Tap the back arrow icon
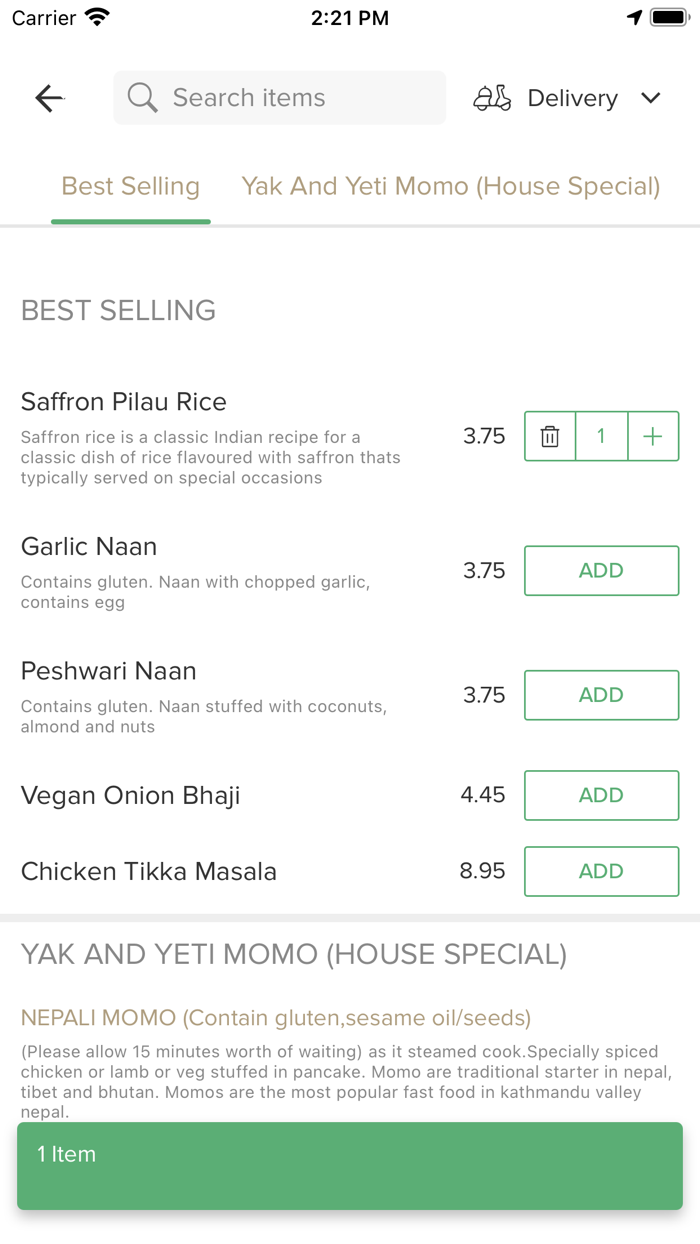Screen dimensions: 700x1244 [49, 98]
